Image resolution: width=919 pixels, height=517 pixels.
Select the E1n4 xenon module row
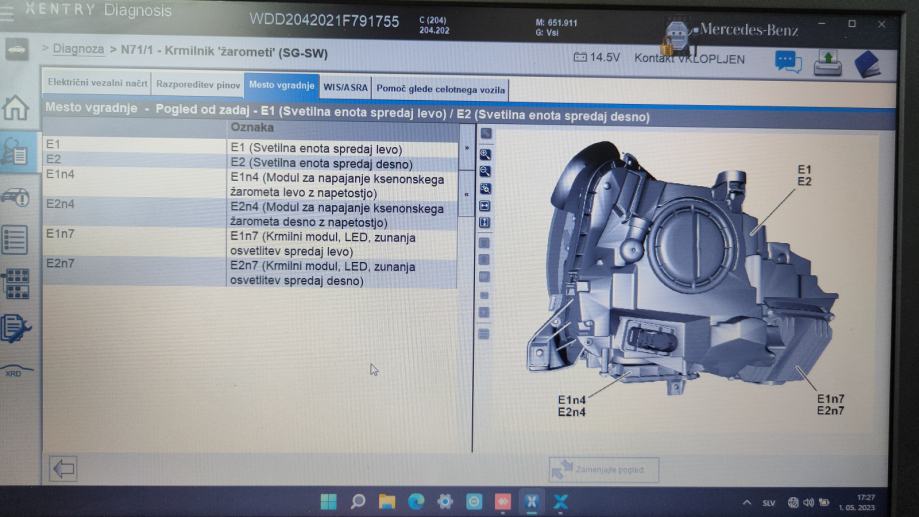coord(251,185)
